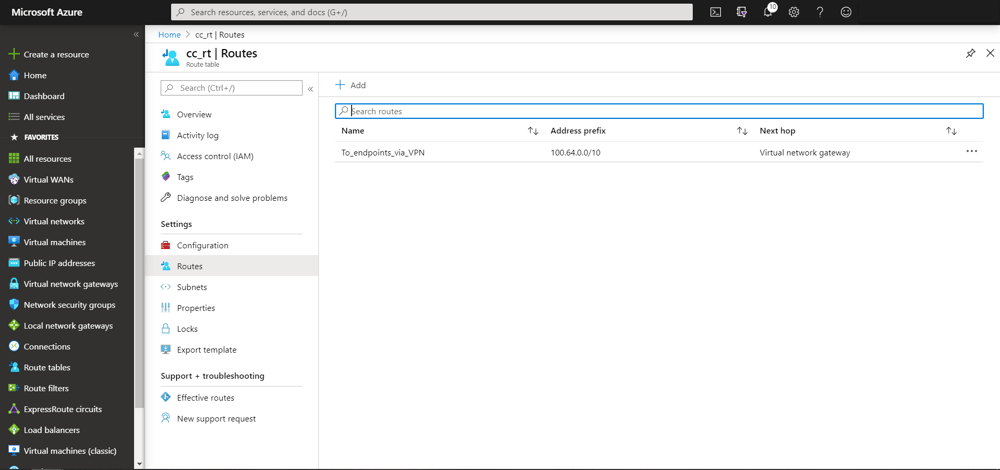
Task: Click Resource groups icon
Action: coord(13,200)
